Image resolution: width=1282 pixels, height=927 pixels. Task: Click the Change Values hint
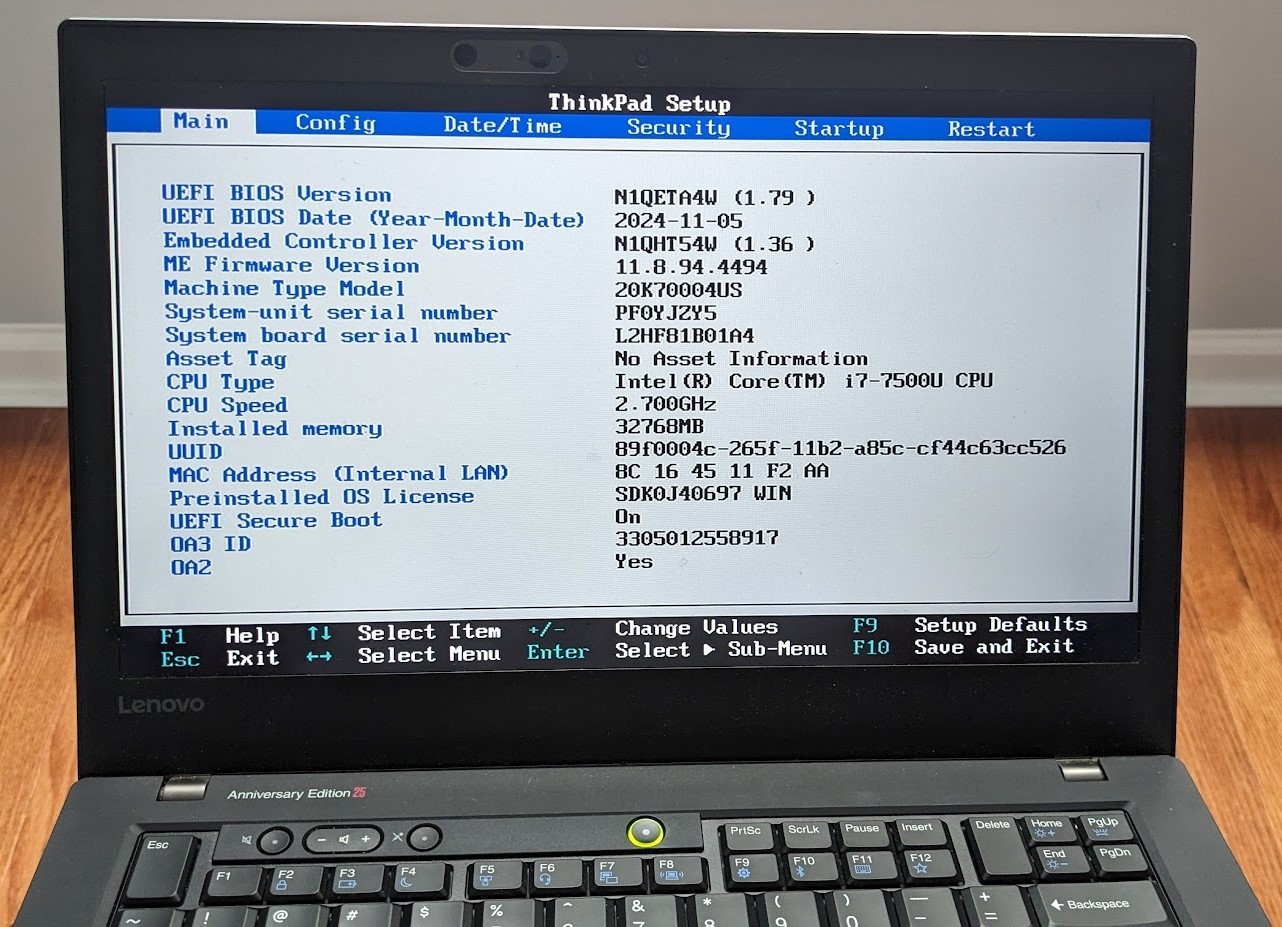[653, 628]
